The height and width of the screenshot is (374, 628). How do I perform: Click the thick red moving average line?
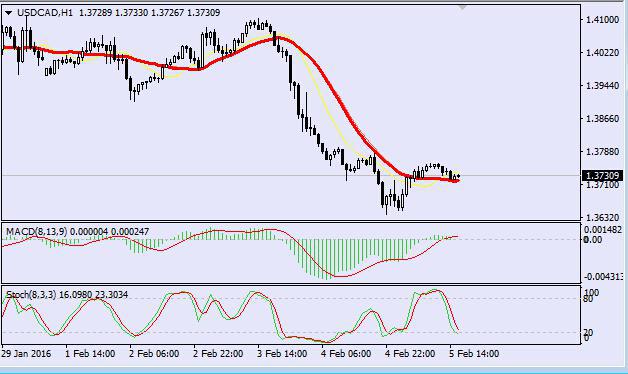point(344,108)
